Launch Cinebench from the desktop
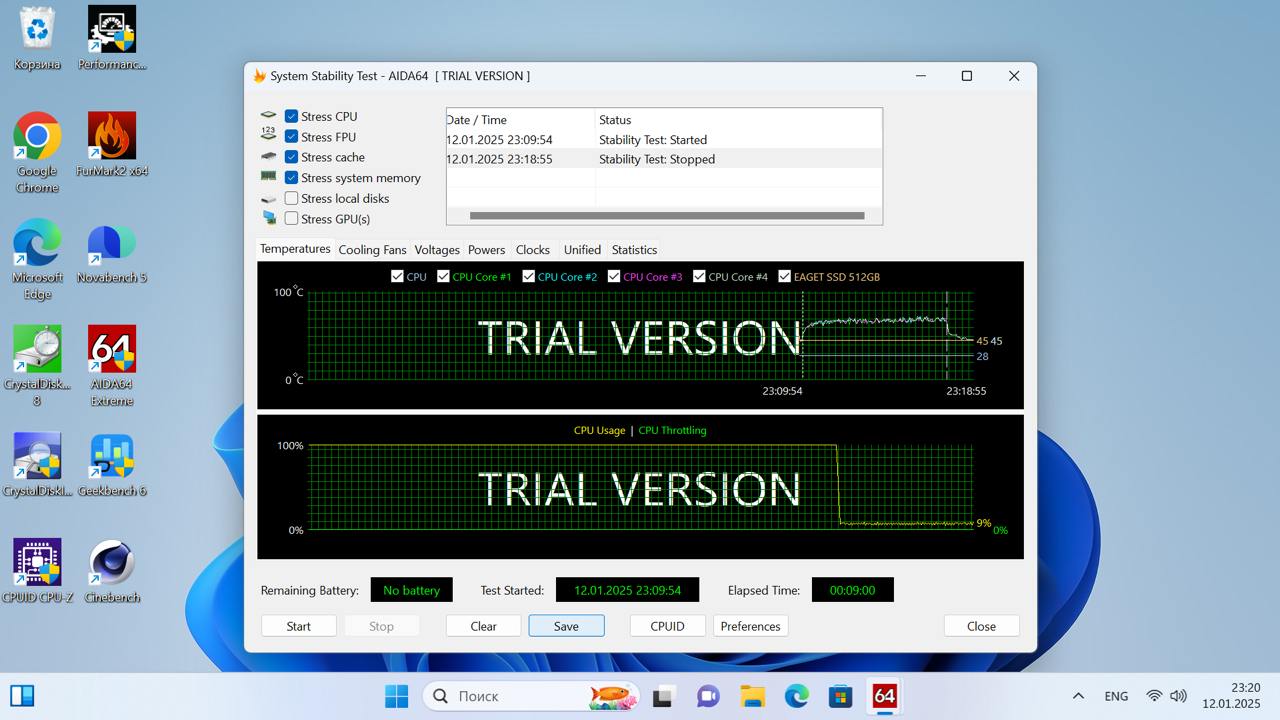The image size is (1280, 720). [112, 572]
